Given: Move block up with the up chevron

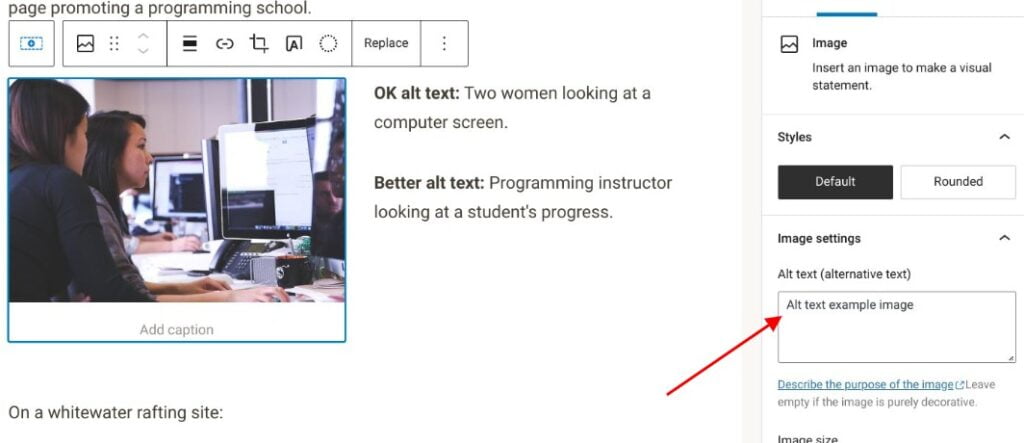Looking at the screenshot, I should (143, 35).
